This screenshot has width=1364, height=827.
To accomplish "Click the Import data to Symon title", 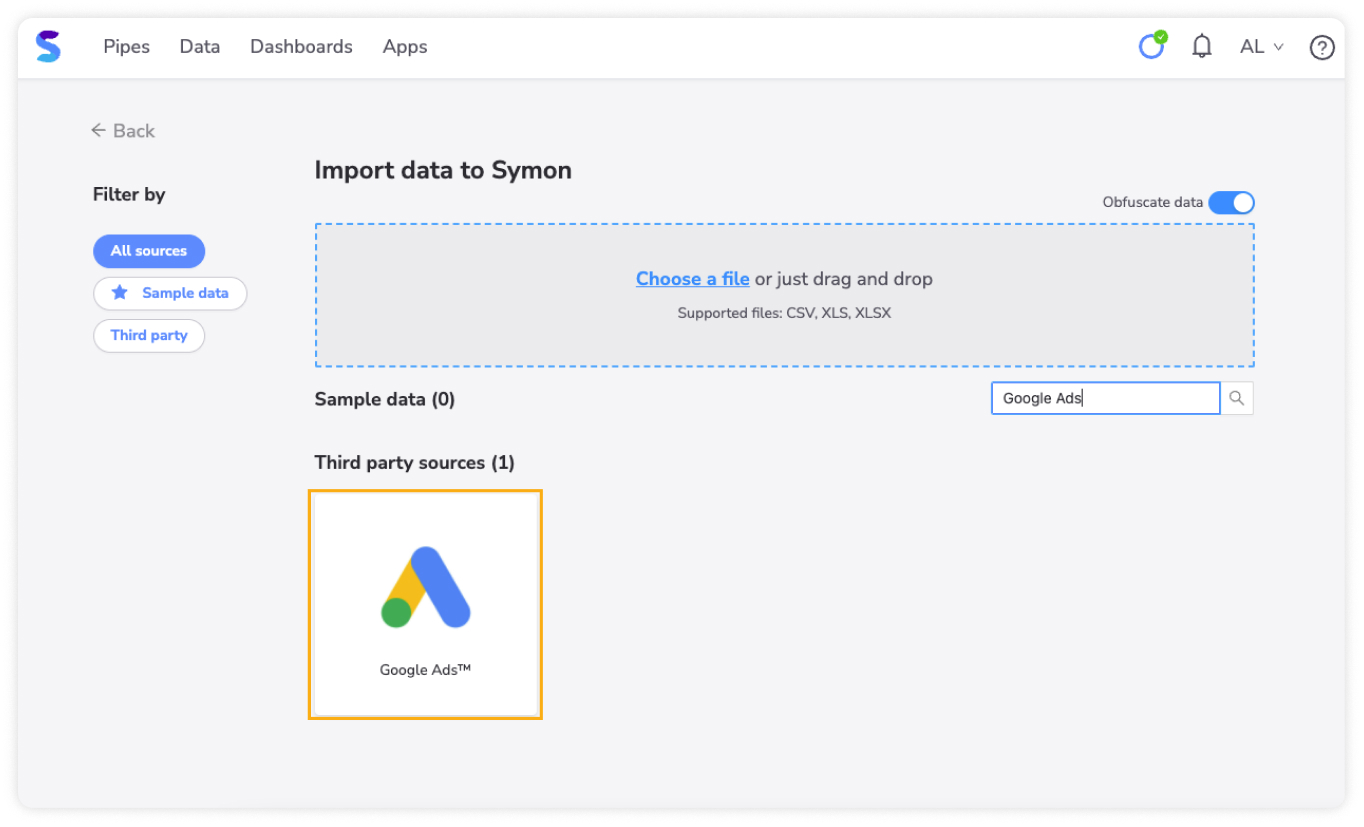I will 443,170.
